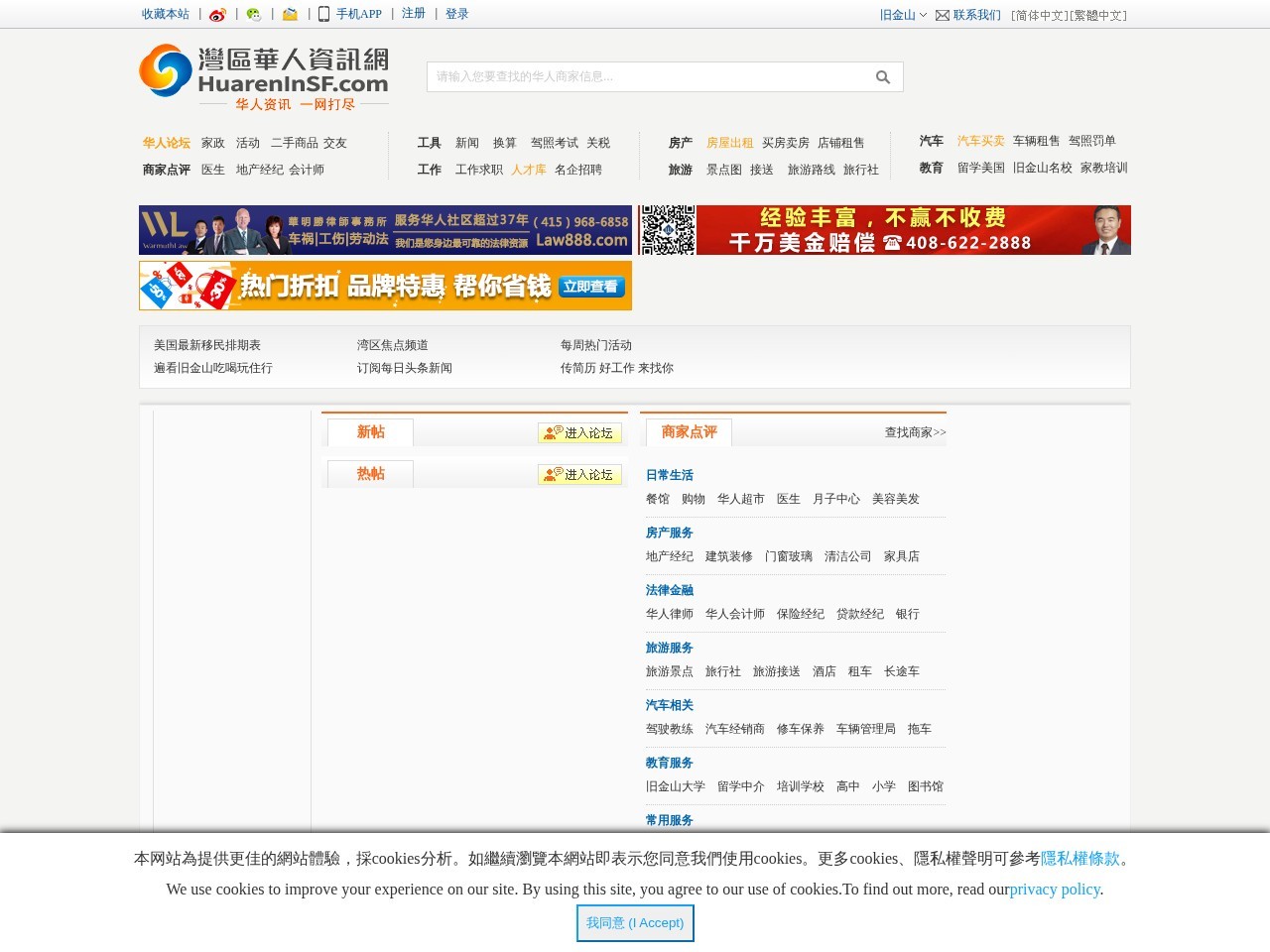The width and height of the screenshot is (1270, 952).
Task: Select the 热帖 tab
Action: [370, 474]
